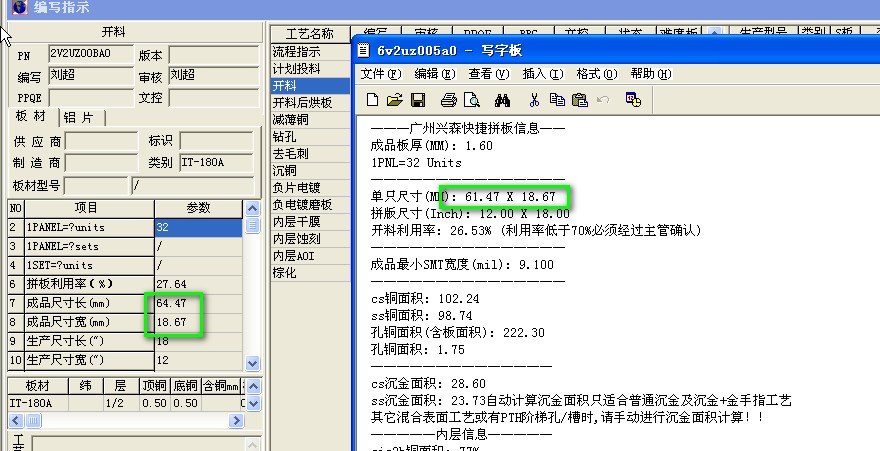Click the Undo arrow icon

coord(603,100)
